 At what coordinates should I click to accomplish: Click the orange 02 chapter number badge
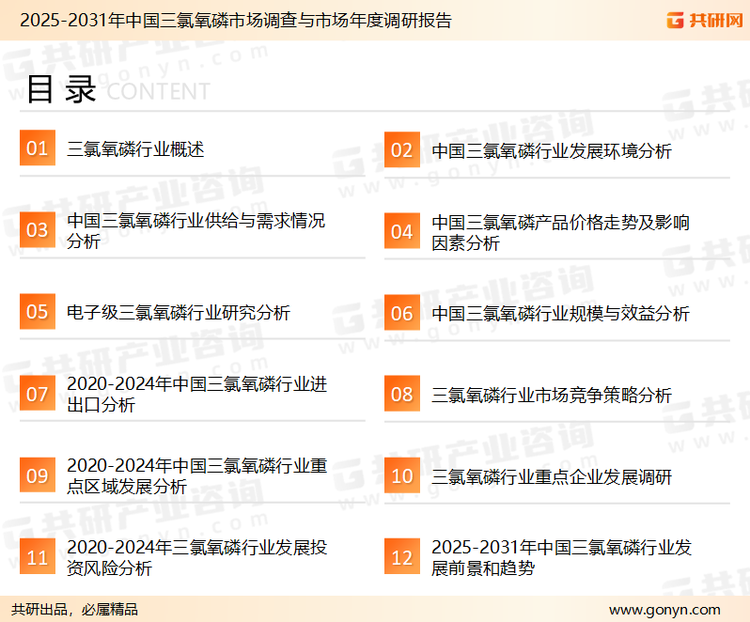pos(402,149)
